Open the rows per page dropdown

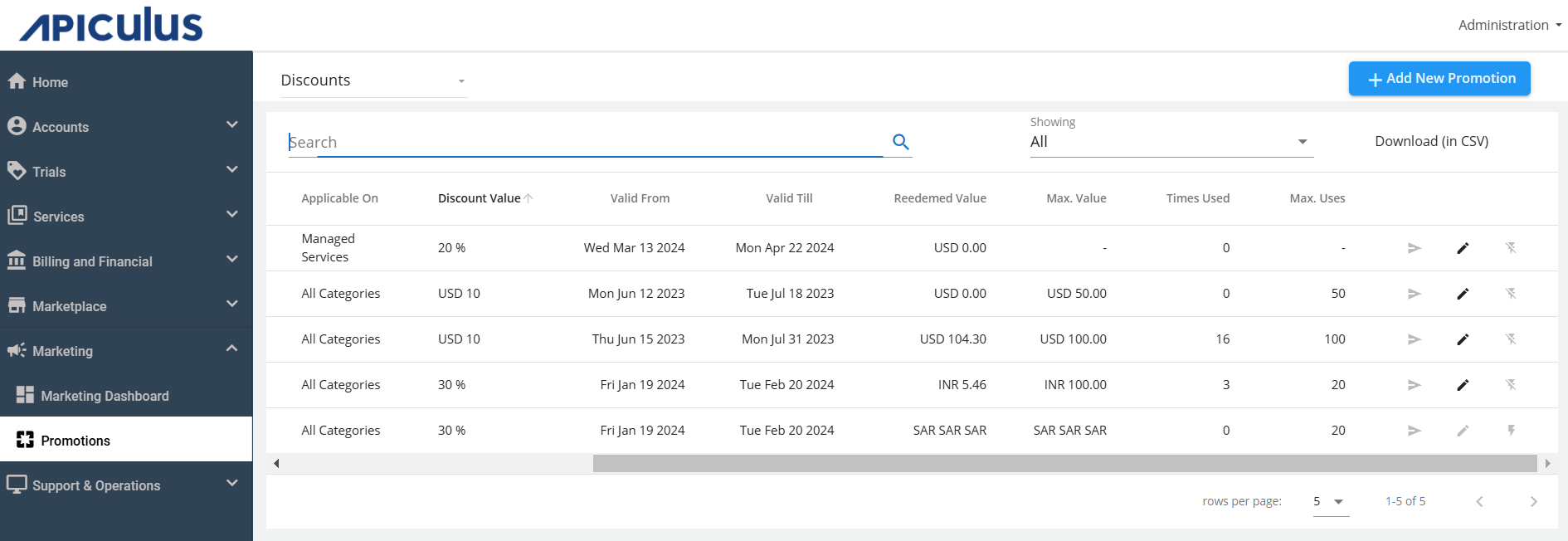pyautogui.click(x=1331, y=501)
